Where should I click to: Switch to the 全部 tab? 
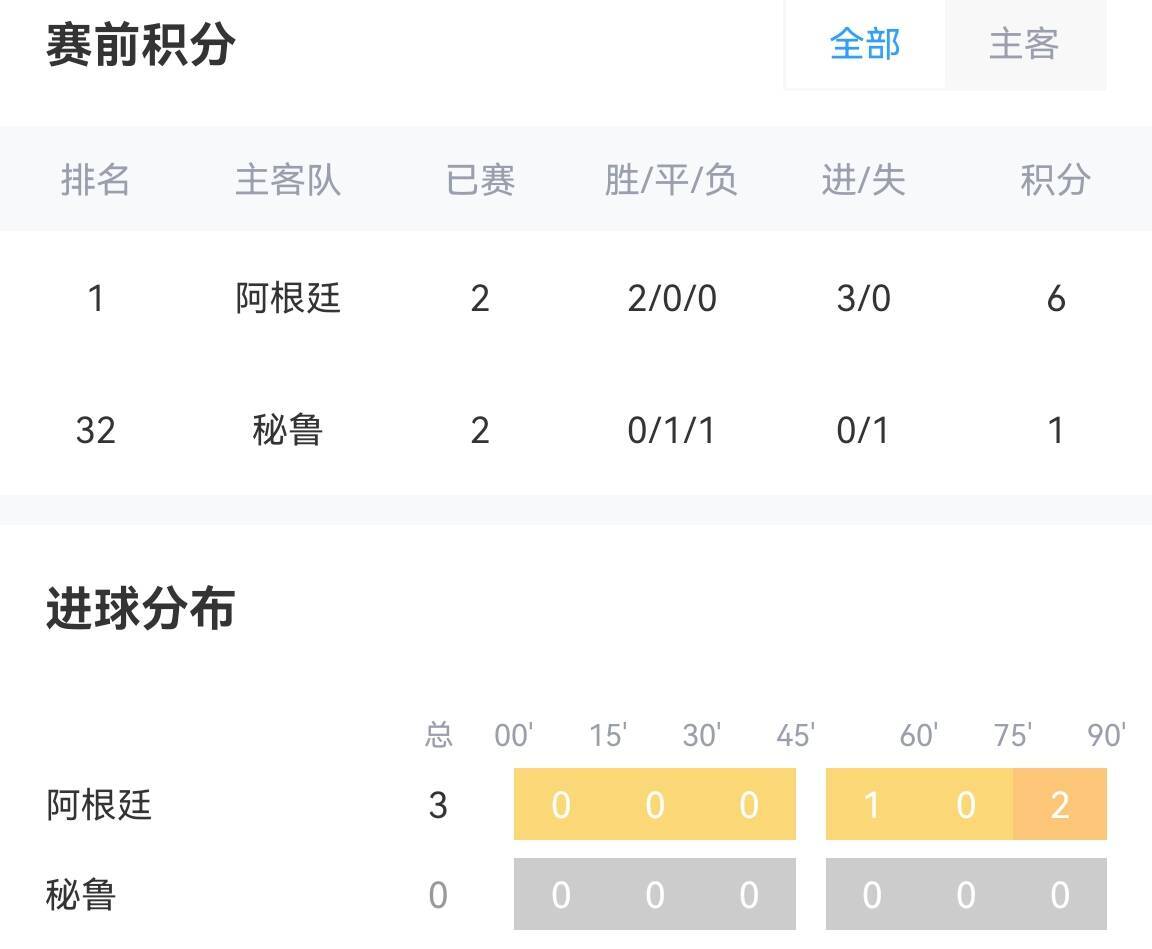click(x=865, y=45)
